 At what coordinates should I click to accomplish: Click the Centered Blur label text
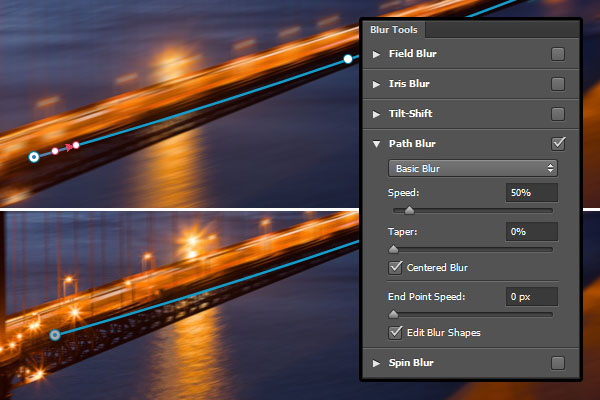coord(437,268)
